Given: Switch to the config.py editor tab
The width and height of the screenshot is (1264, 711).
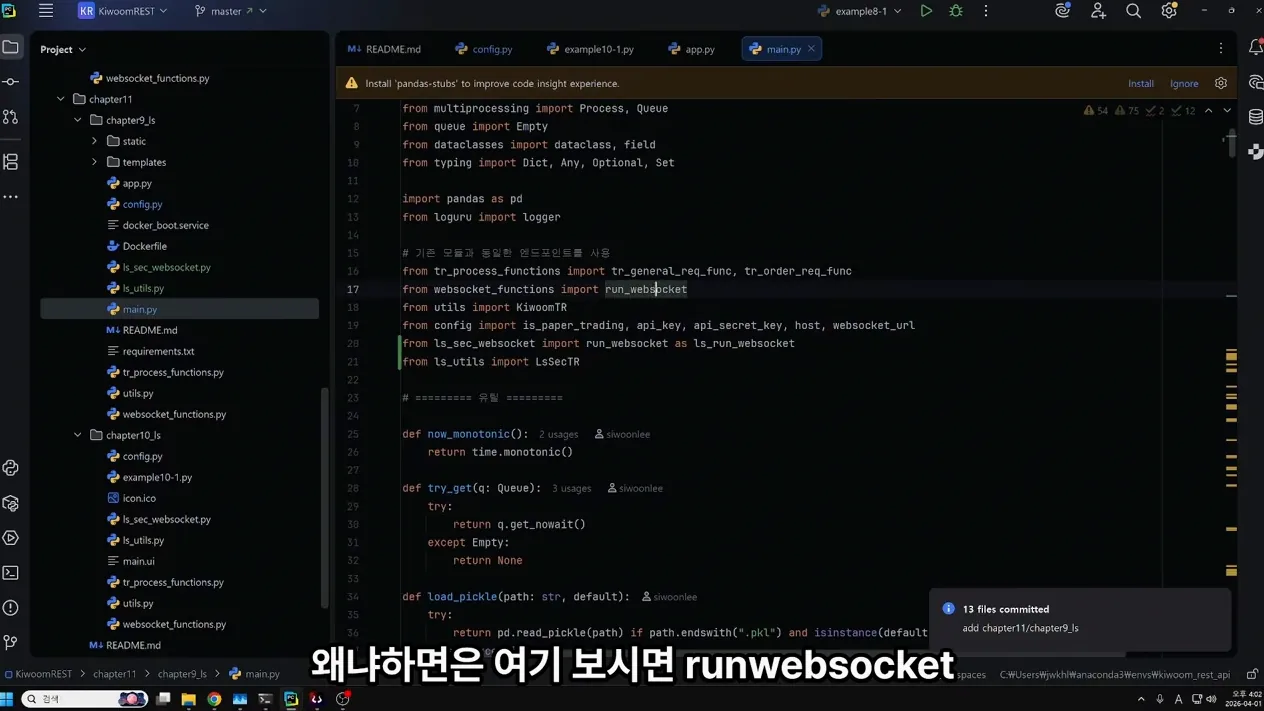Looking at the screenshot, I should [x=483, y=49].
